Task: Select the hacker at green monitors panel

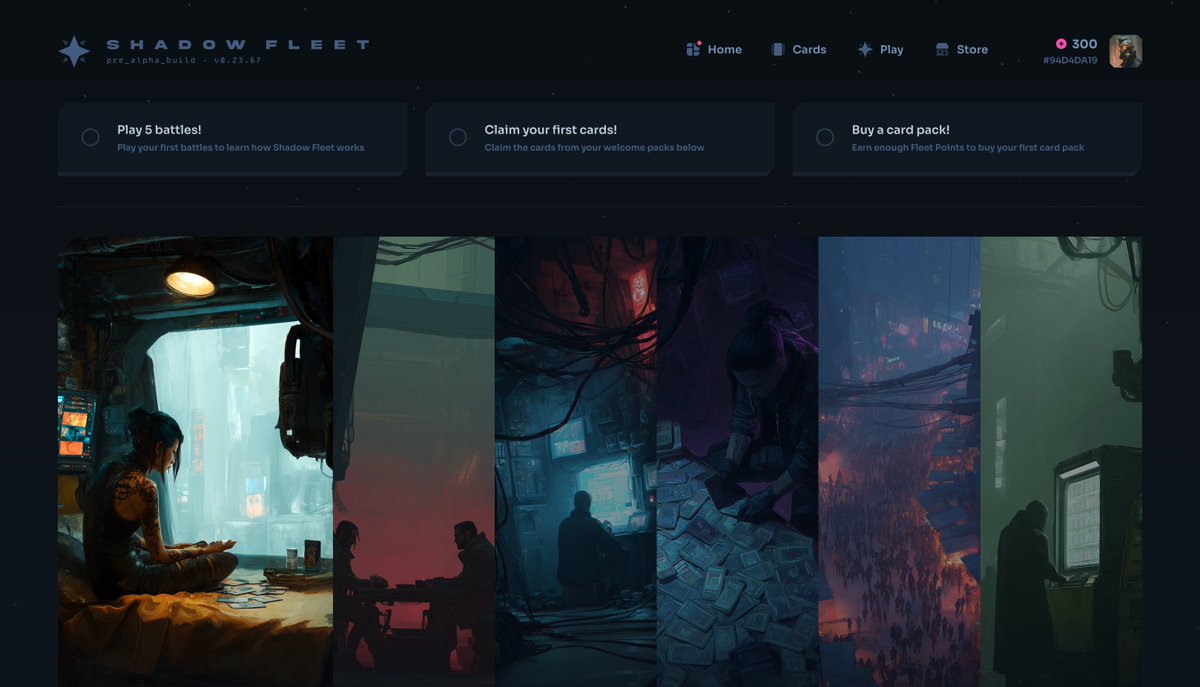Action: 576,462
